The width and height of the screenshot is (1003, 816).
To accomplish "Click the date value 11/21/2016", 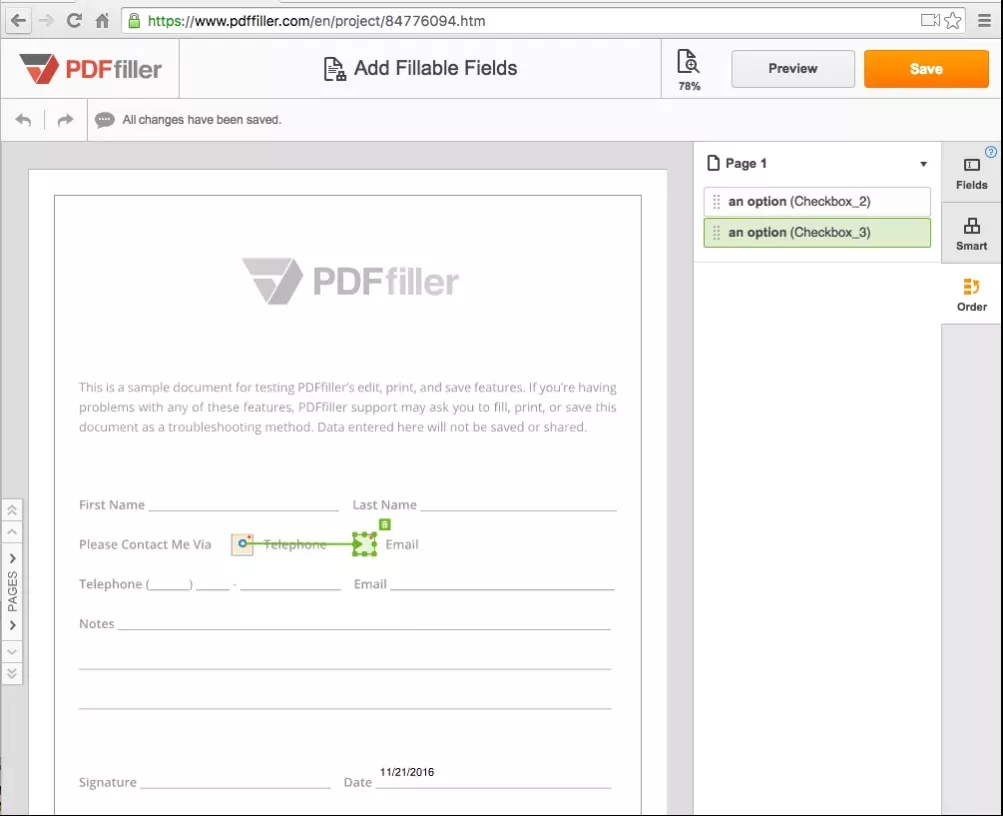I will tap(407, 772).
